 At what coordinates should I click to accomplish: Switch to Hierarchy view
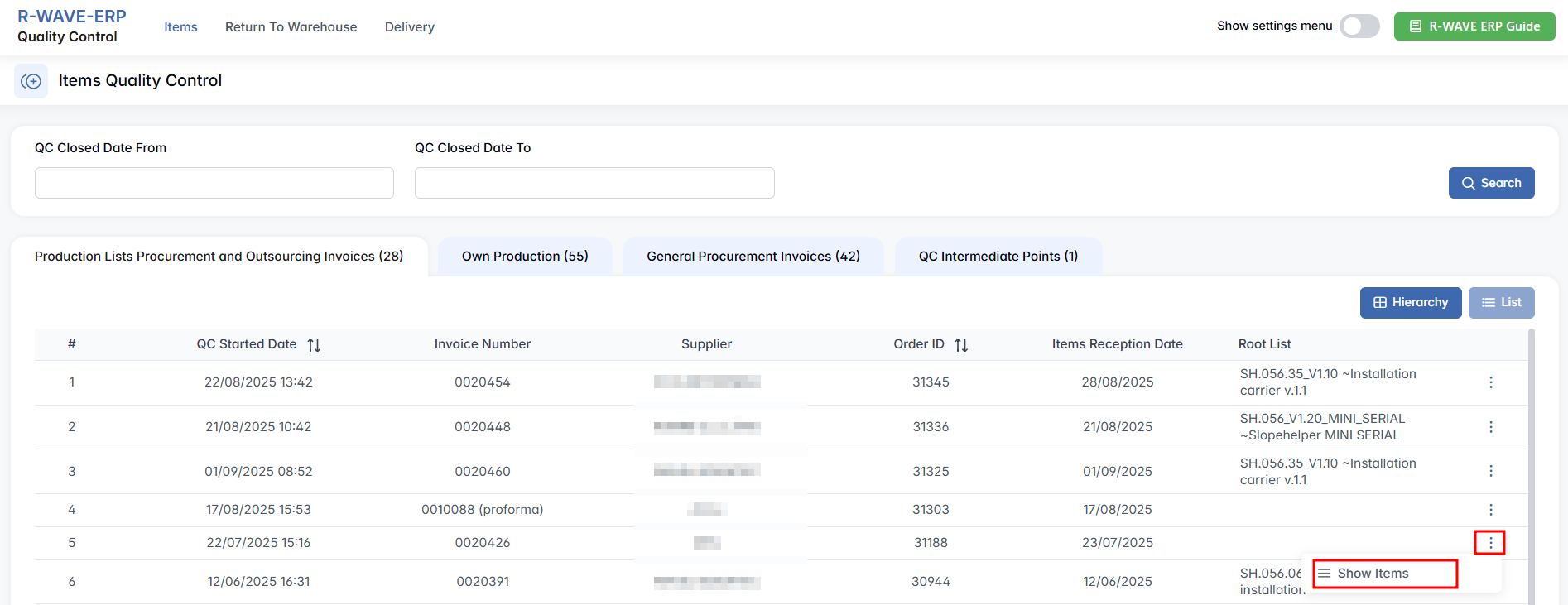coord(1410,303)
